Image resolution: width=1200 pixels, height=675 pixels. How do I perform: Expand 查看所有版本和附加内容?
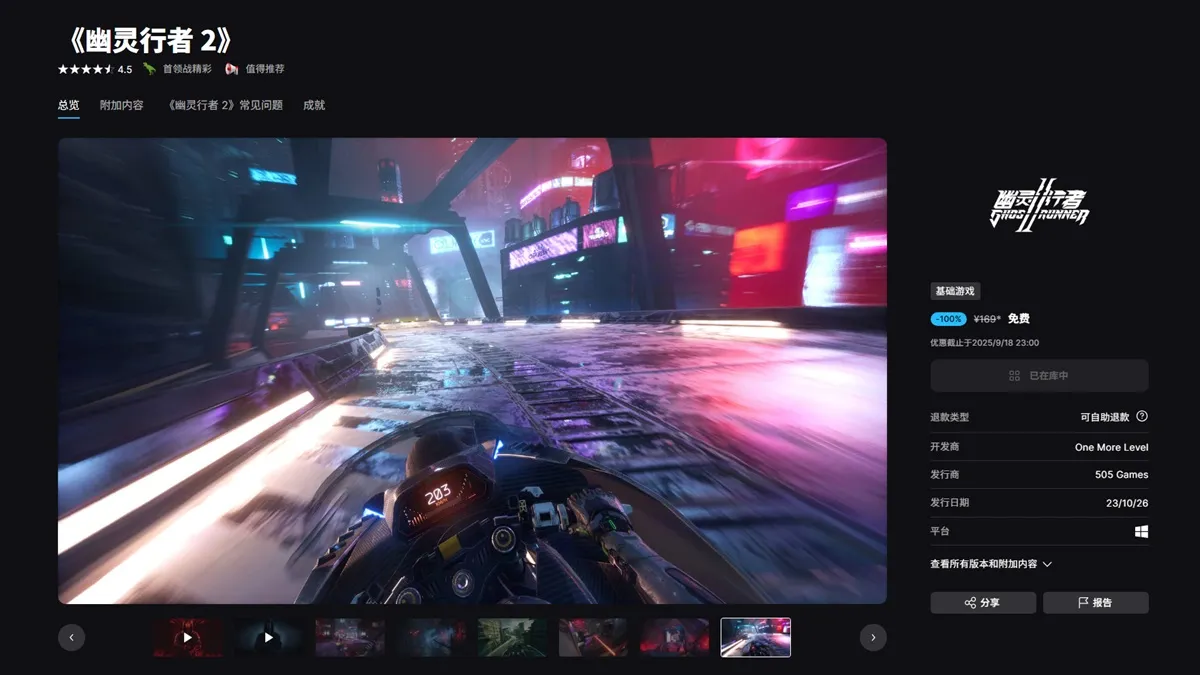[x=991, y=564]
